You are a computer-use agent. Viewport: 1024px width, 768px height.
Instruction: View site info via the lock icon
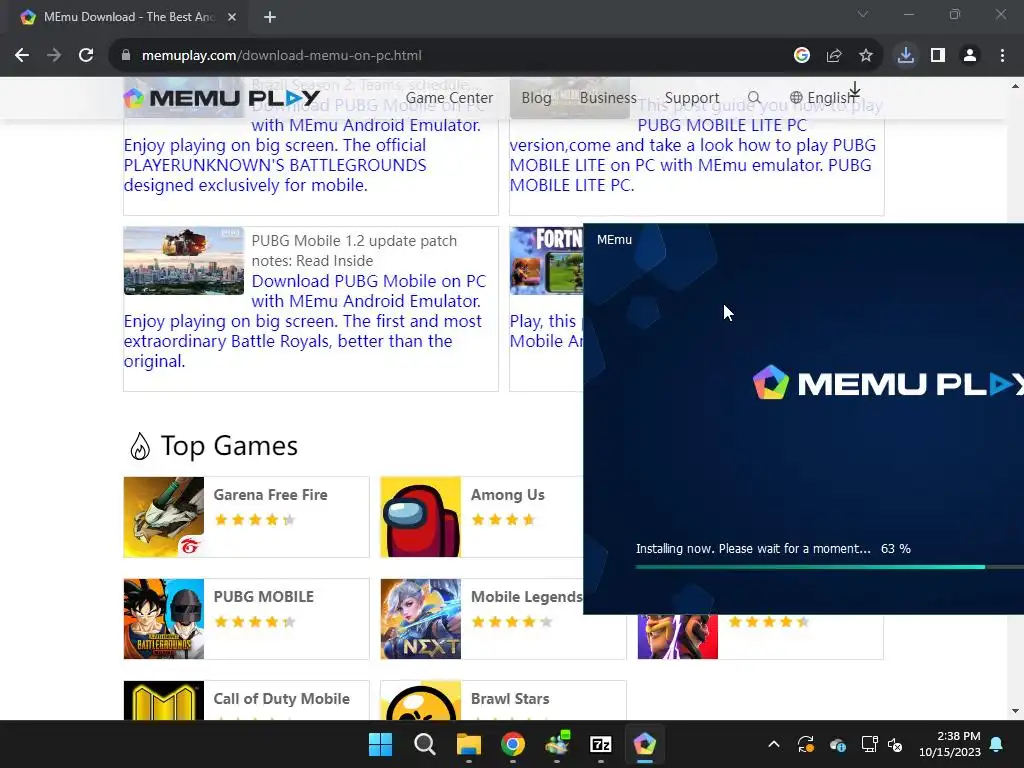pos(126,56)
